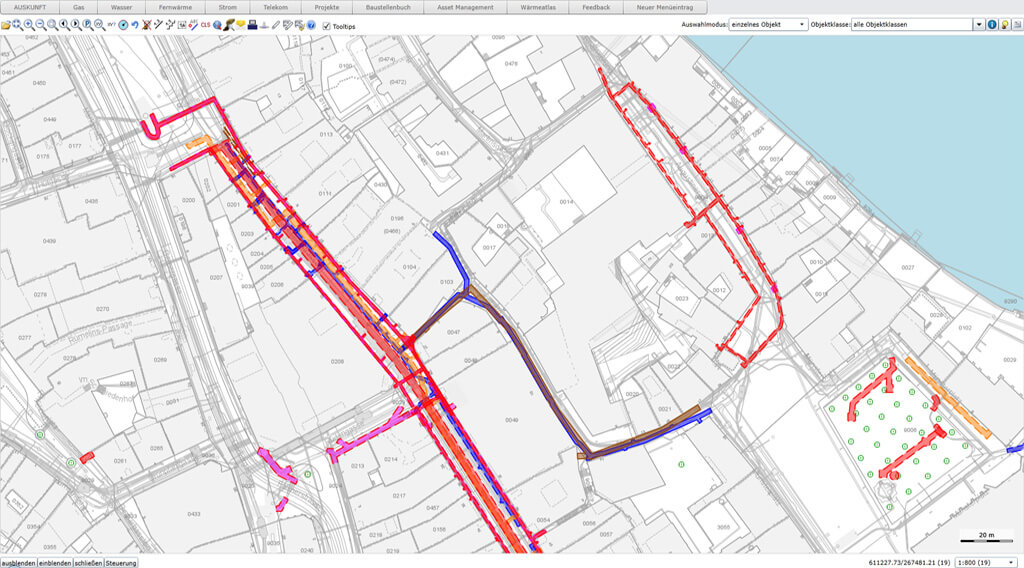Open the Auswahlmodus dropdown

point(768,24)
